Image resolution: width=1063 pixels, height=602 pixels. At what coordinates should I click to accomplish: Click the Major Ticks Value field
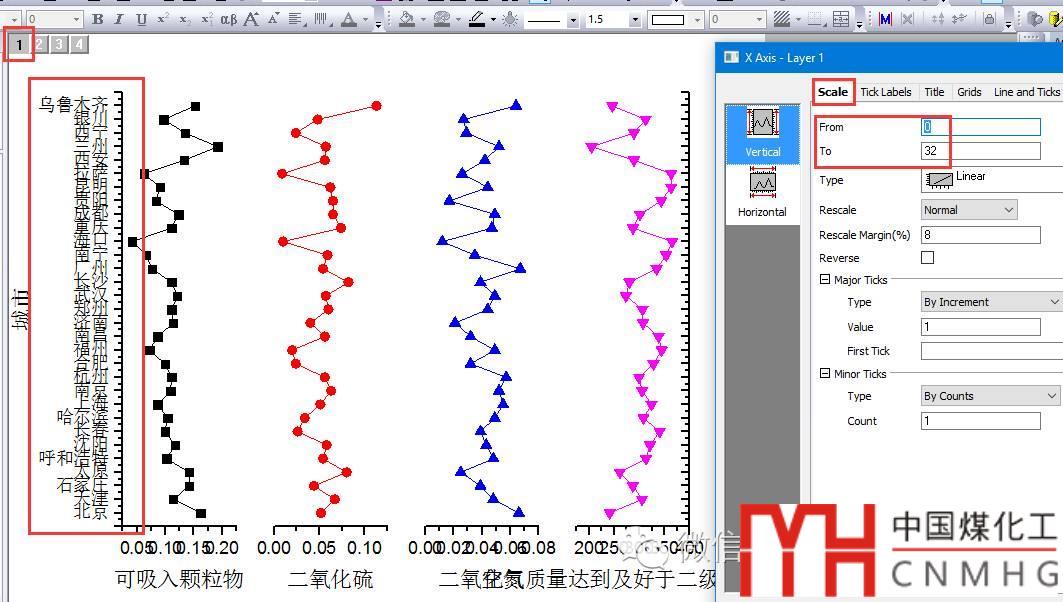coord(980,327)
